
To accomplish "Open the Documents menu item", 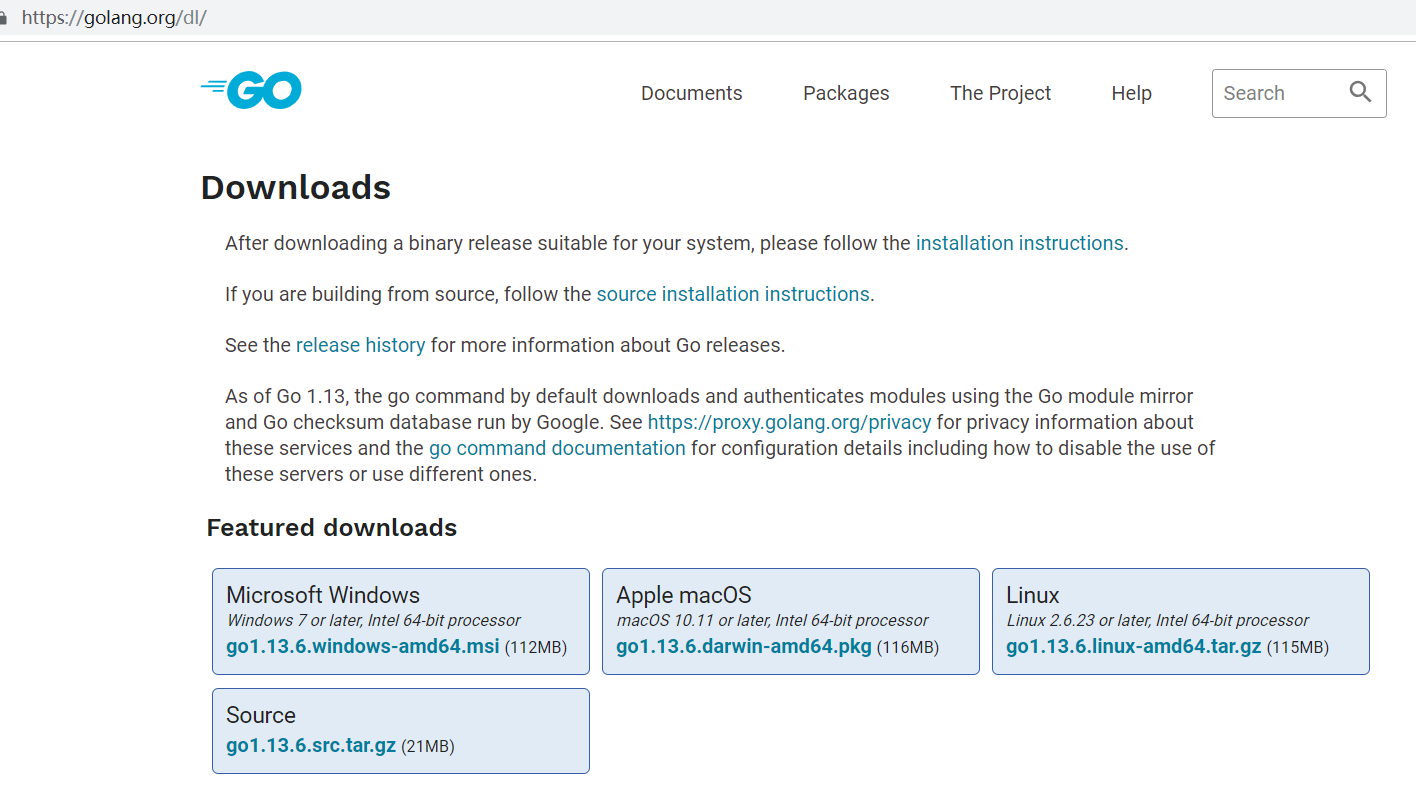I will coord(691,93).
